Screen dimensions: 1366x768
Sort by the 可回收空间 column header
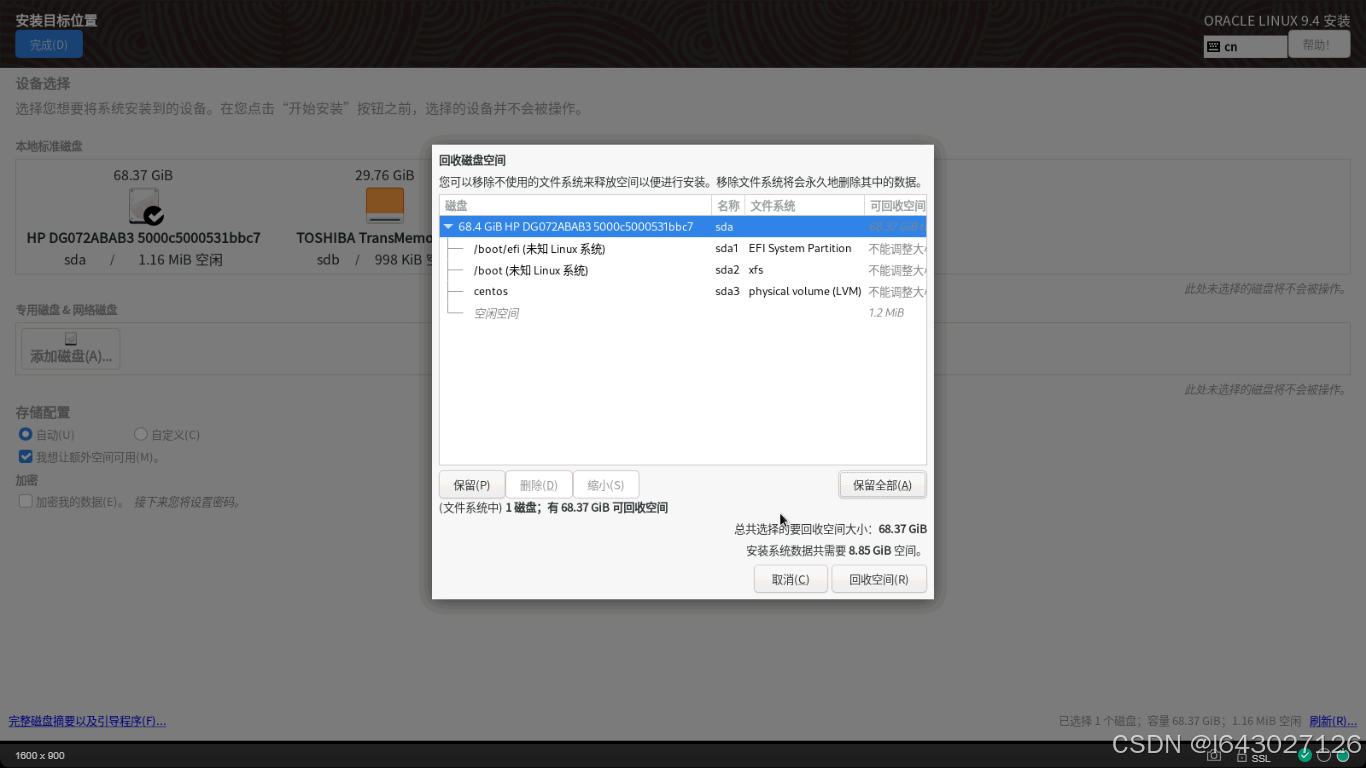coord(895,205)
